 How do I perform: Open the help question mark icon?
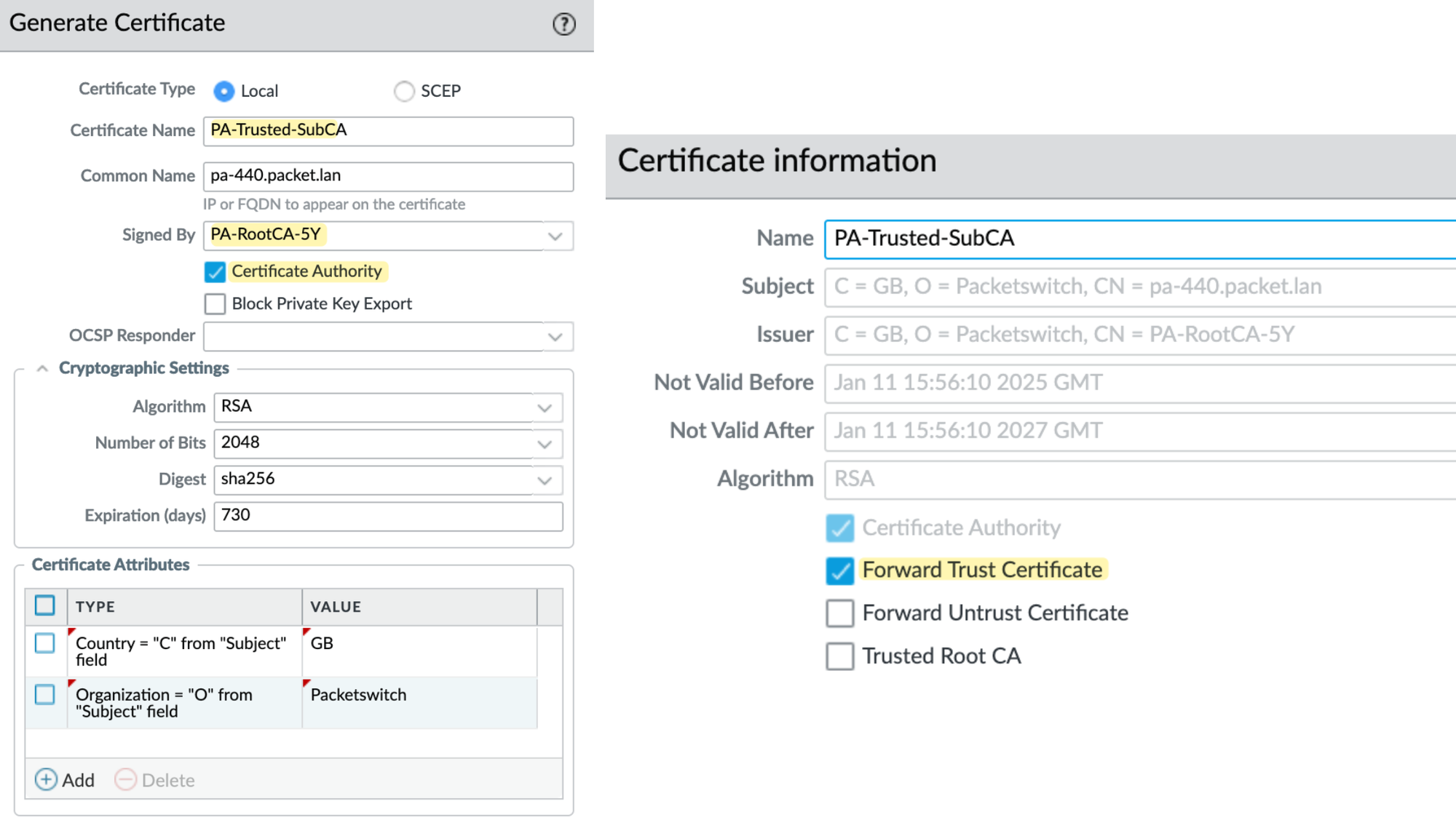[x=563, y=24]
